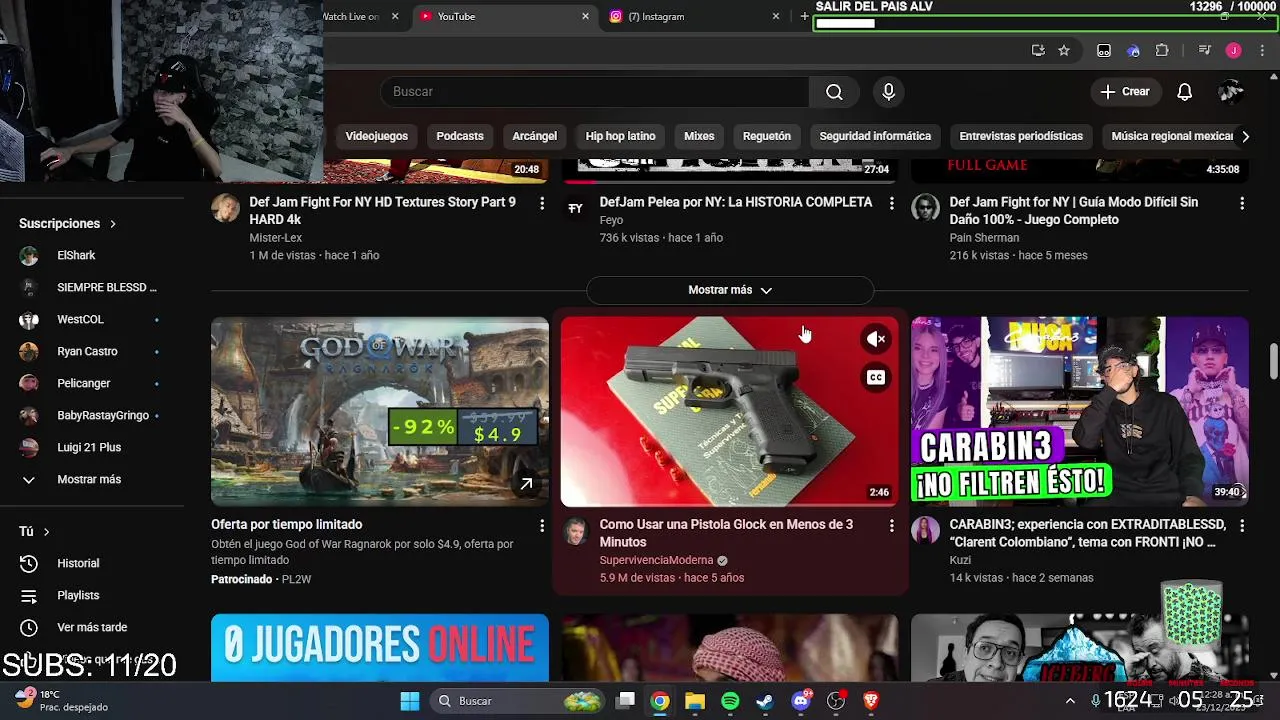1280x720 pixels.
Task: Close the YouTube browser tab
Action: point(586,16)
